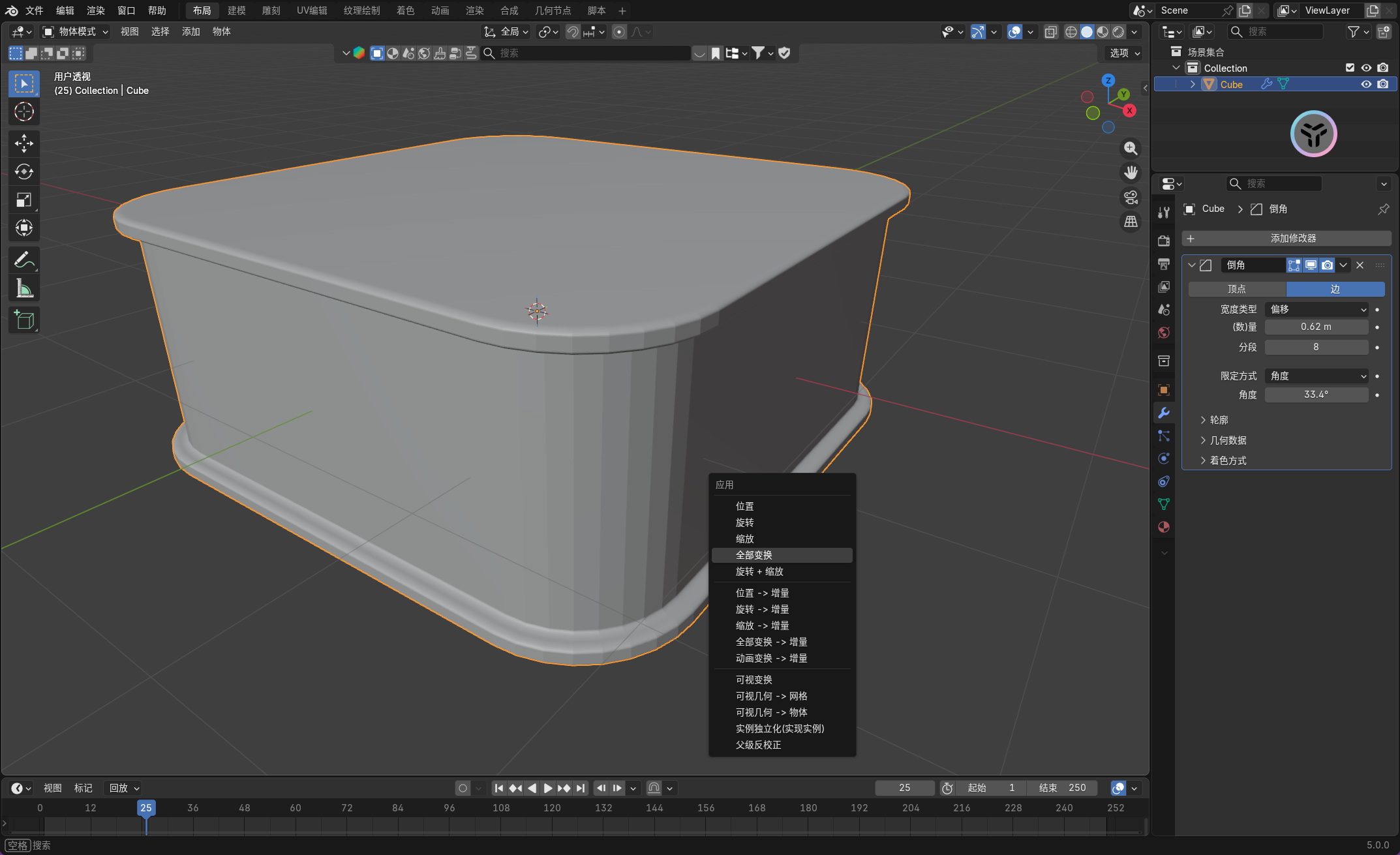The image size is (1400, 855).
Task: Open the Object Mode dropdown
Action: tap(76, 31)
